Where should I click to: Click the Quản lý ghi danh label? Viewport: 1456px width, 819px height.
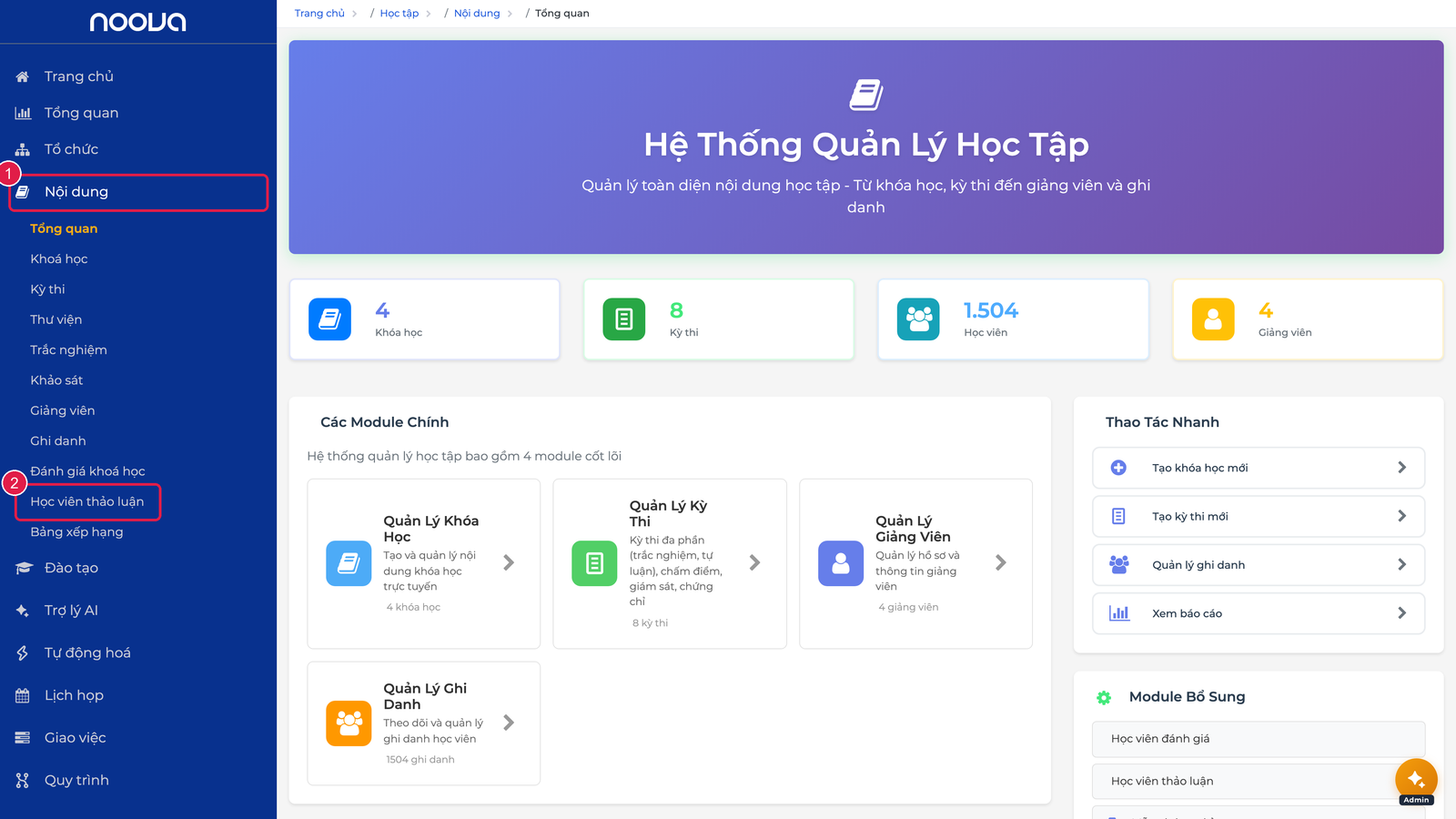(x=1198, y=565)
